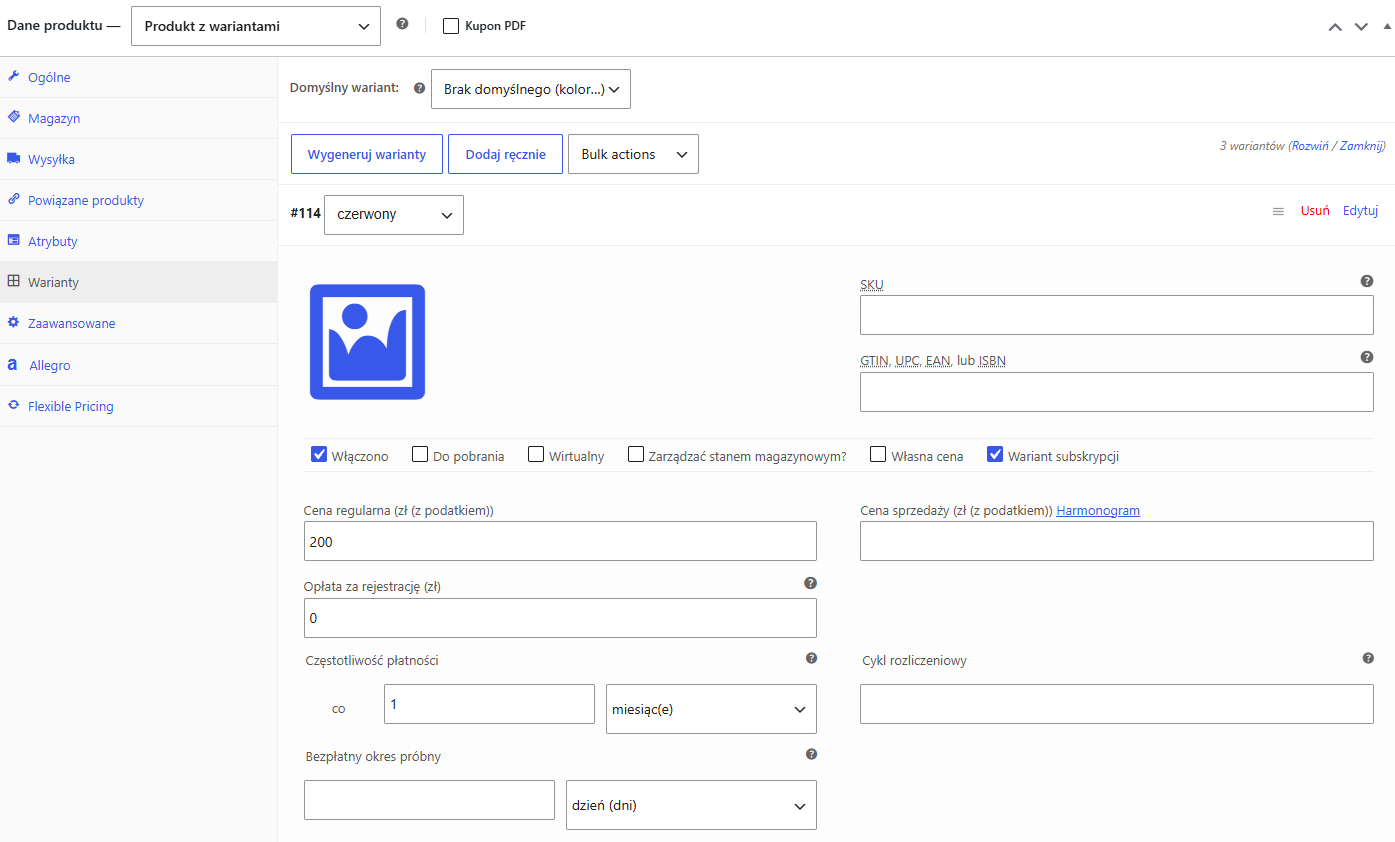The image size is (1395, 842).
Task: Open the default variant dropdown 'Brak domyślnego'
Action: click(531, 89)
